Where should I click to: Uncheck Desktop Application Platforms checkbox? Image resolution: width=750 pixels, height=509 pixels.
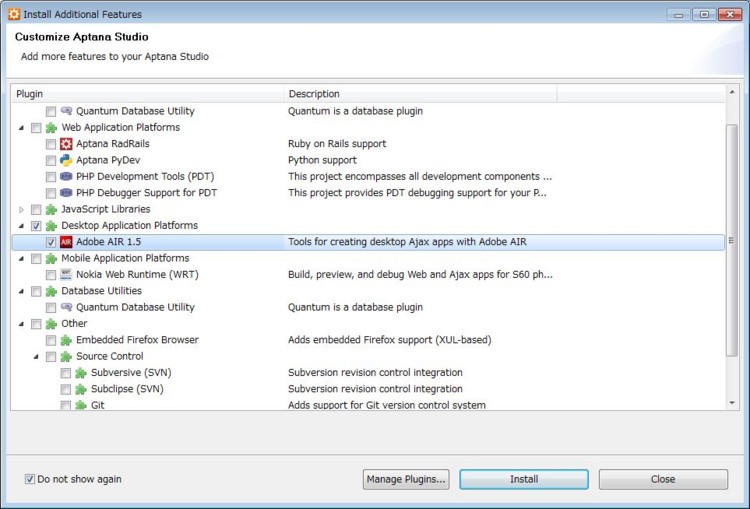click(x=36, y=226)
